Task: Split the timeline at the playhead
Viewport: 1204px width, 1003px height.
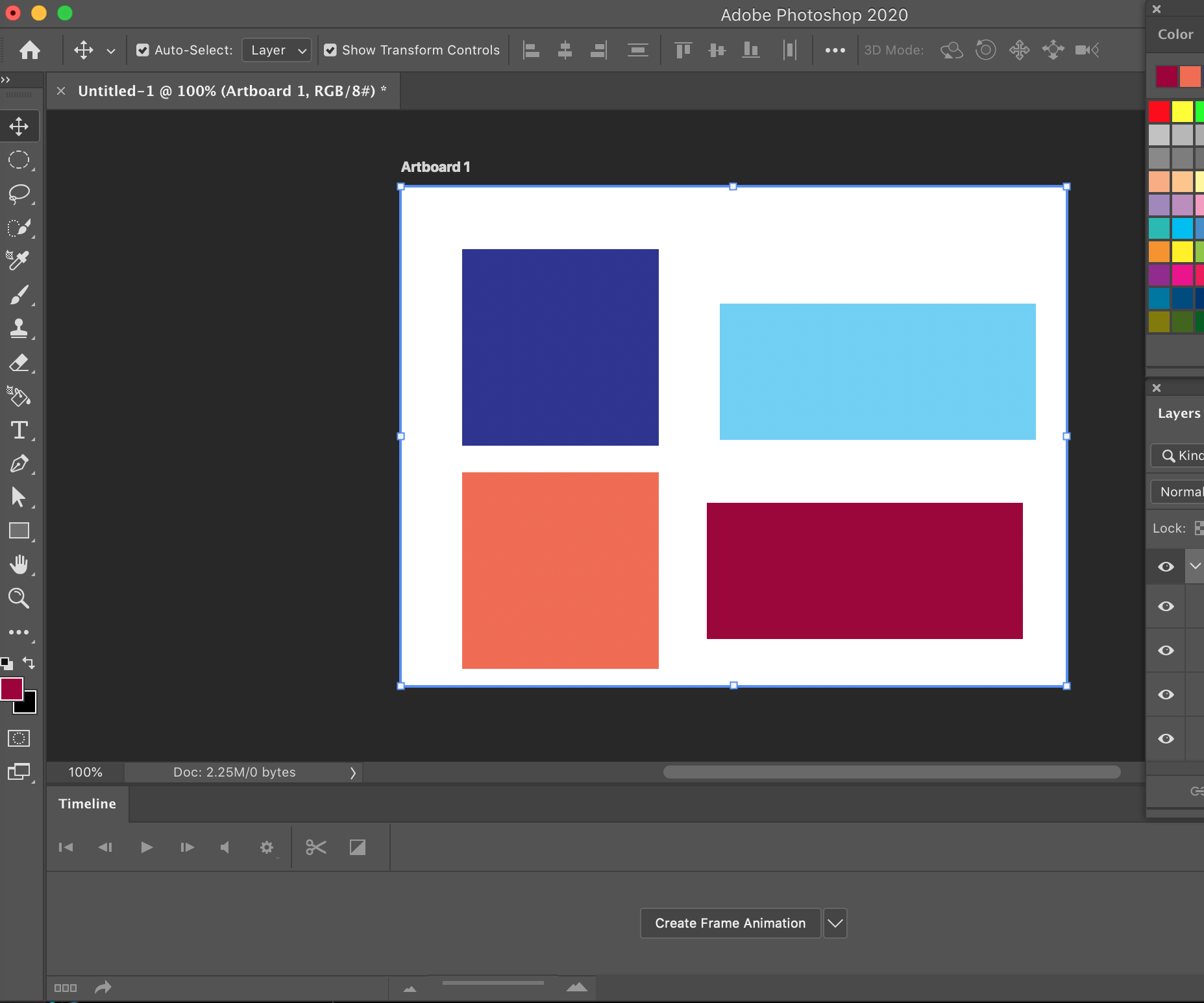Action: [315, 847]
